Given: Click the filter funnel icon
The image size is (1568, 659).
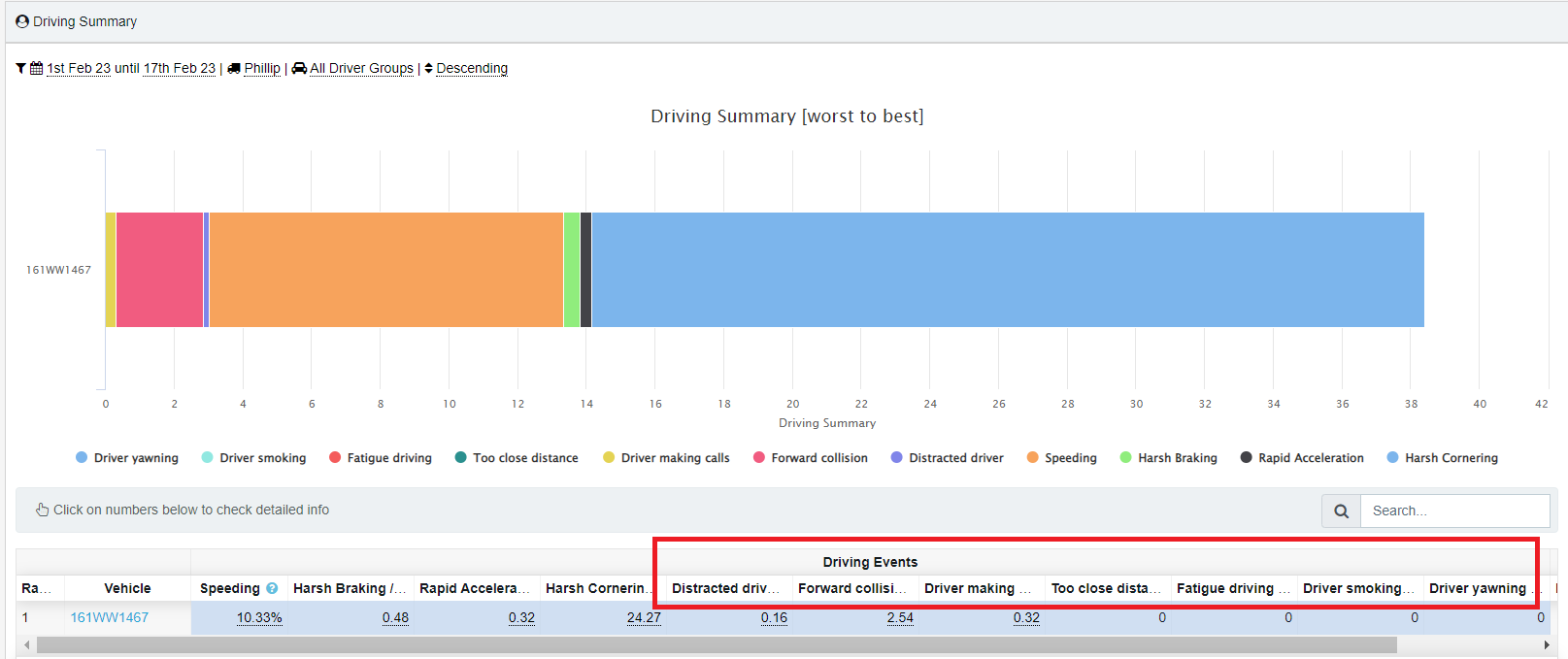Looking at the screenshot, I should pos(20,69).
